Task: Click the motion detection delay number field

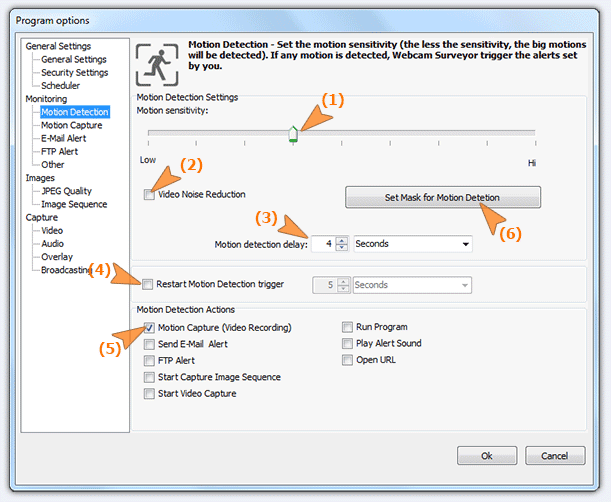Action: [x=323, y=244]
